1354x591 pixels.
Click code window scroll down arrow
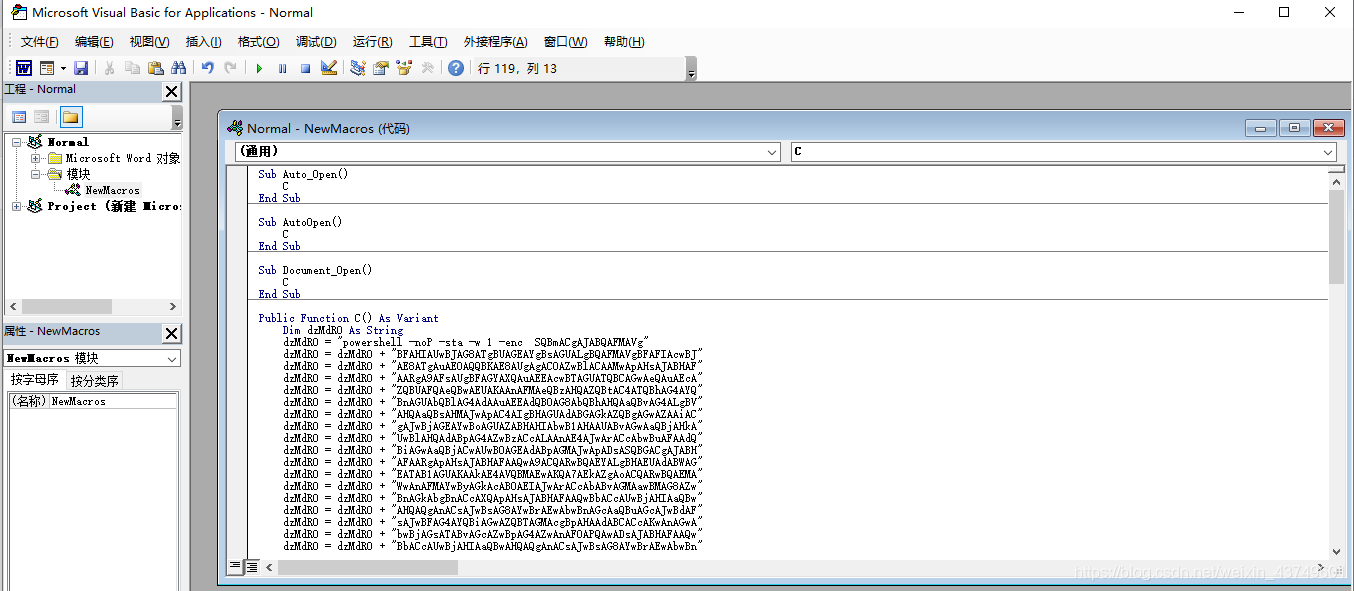1336,551
